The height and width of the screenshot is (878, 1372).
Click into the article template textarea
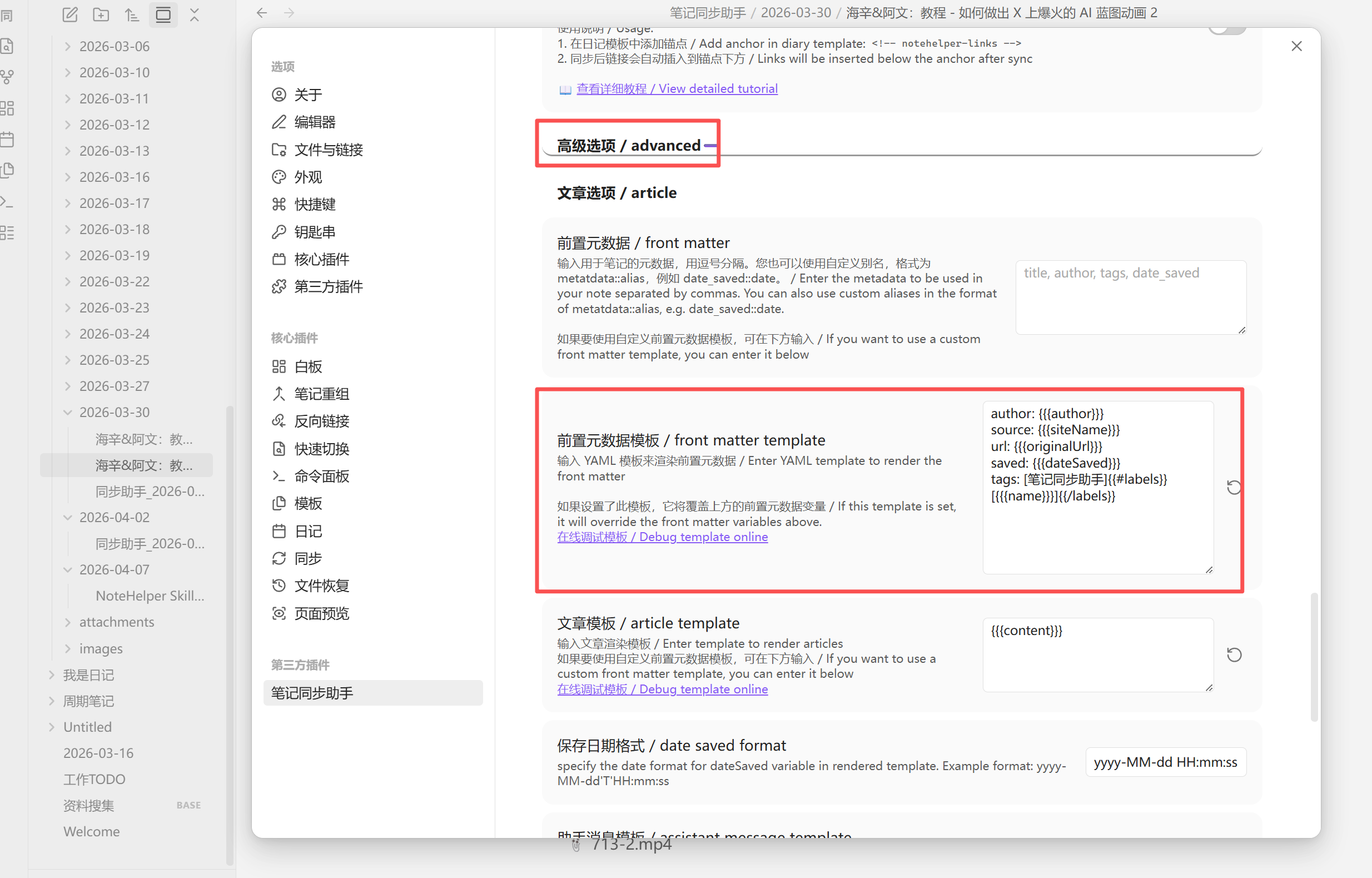1098,654
